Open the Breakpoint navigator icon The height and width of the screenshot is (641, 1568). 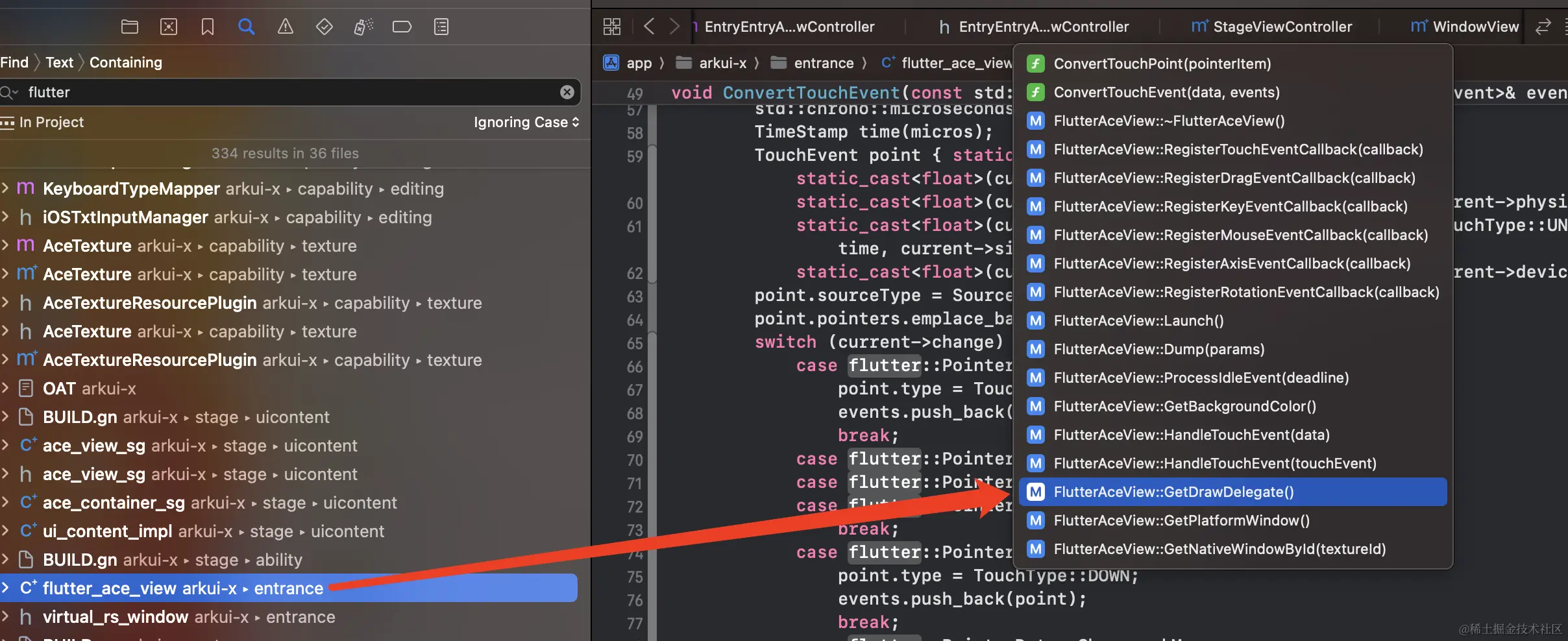click(x=402, y=27)
